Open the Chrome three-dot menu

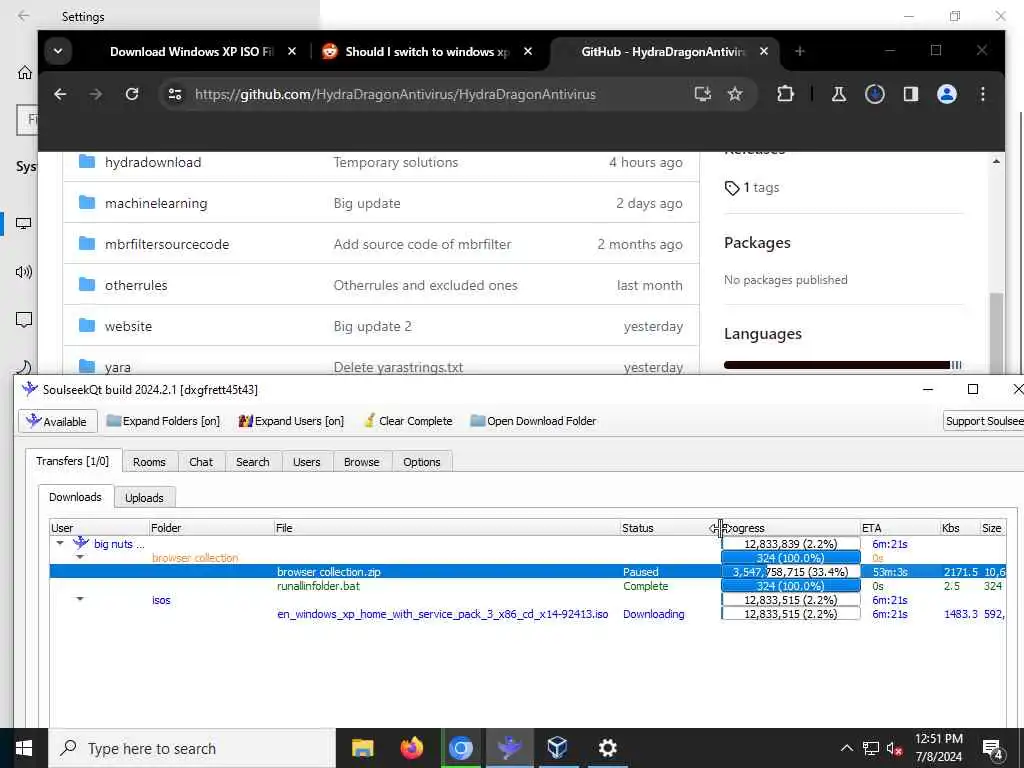pos(983,95)
